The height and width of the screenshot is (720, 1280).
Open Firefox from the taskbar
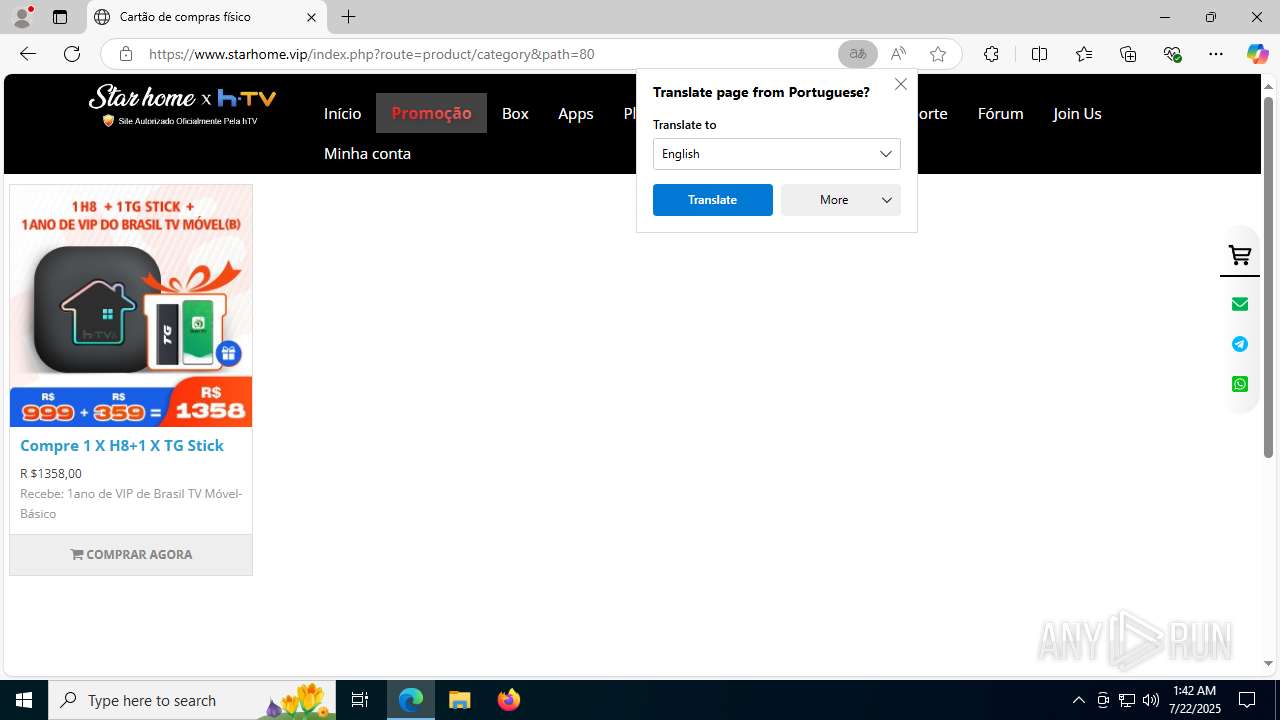509,700
